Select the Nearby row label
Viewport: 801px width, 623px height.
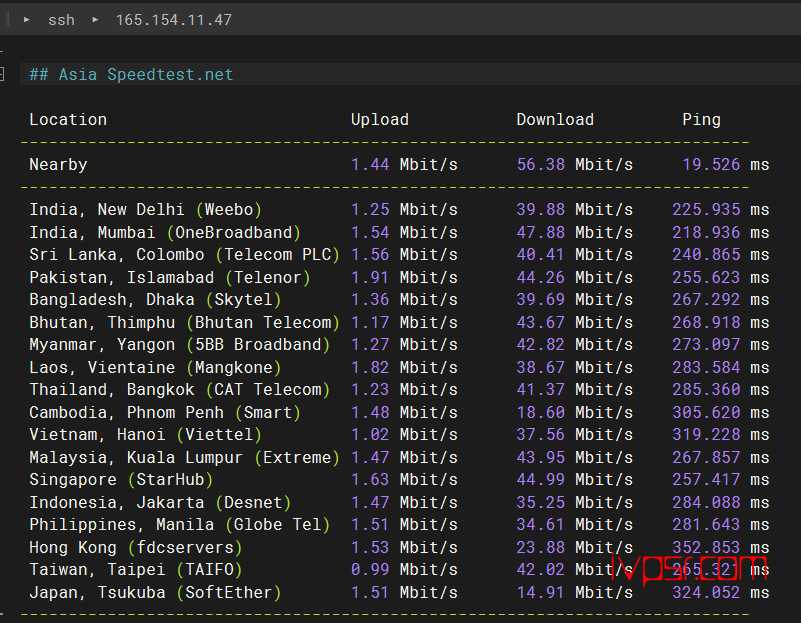[x=58, y=164]
